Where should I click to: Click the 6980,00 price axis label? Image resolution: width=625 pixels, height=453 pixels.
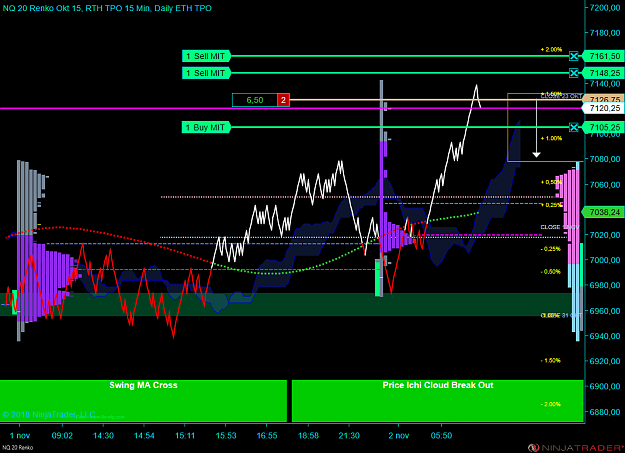605,285
